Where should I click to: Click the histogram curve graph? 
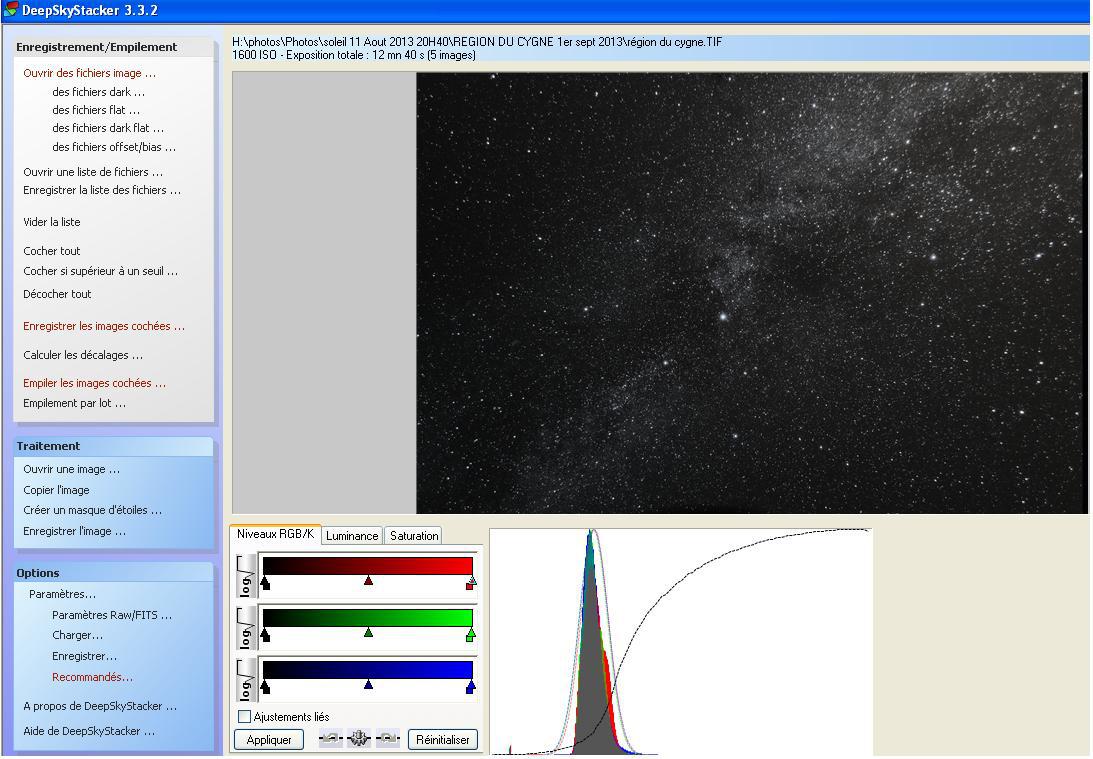click(x=681, y=642)
